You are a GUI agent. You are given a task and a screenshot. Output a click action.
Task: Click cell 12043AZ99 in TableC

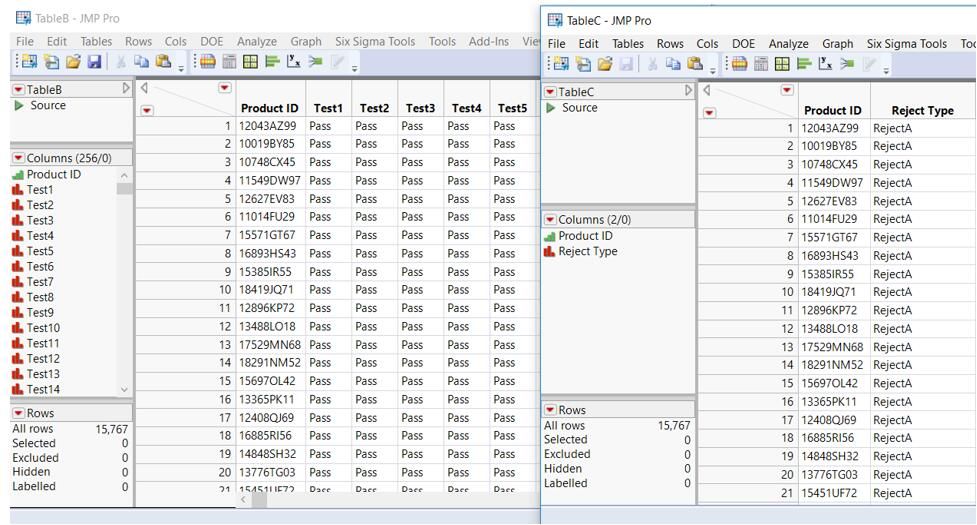coord(830,128)
